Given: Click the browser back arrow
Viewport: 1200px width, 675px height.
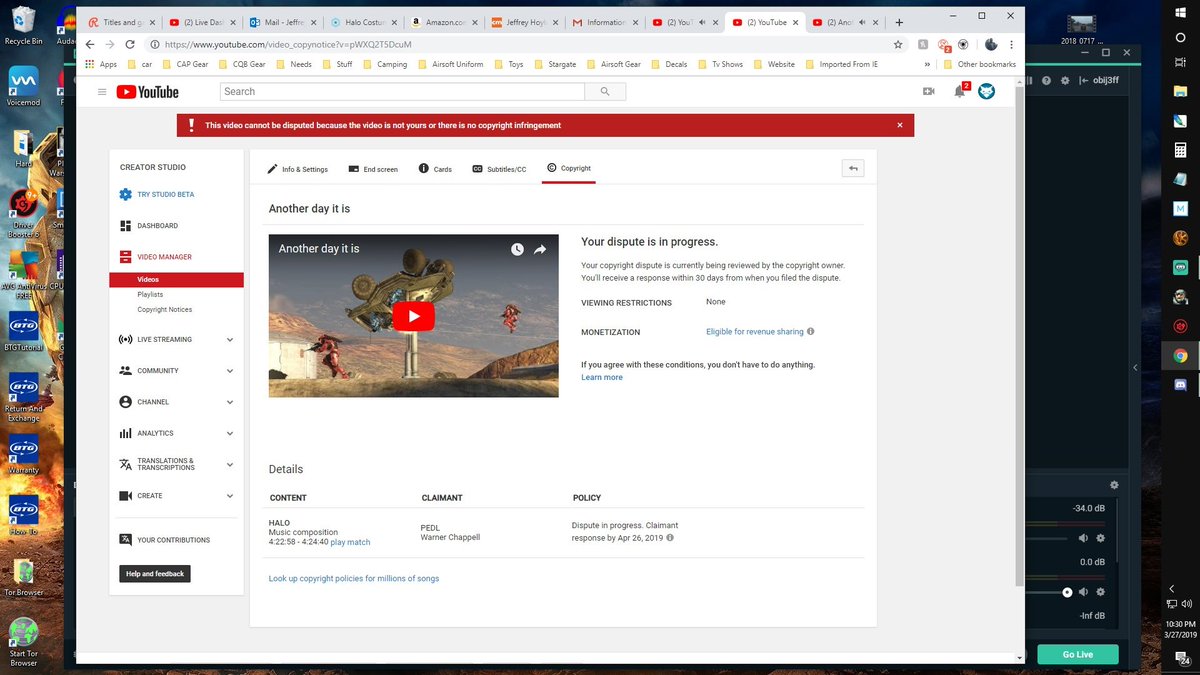Looking at the screenshot, I should coord(90,44).
